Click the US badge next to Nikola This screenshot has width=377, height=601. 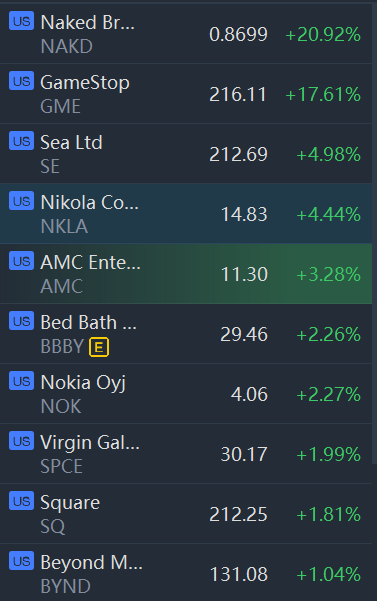click(x=21, y=201)
